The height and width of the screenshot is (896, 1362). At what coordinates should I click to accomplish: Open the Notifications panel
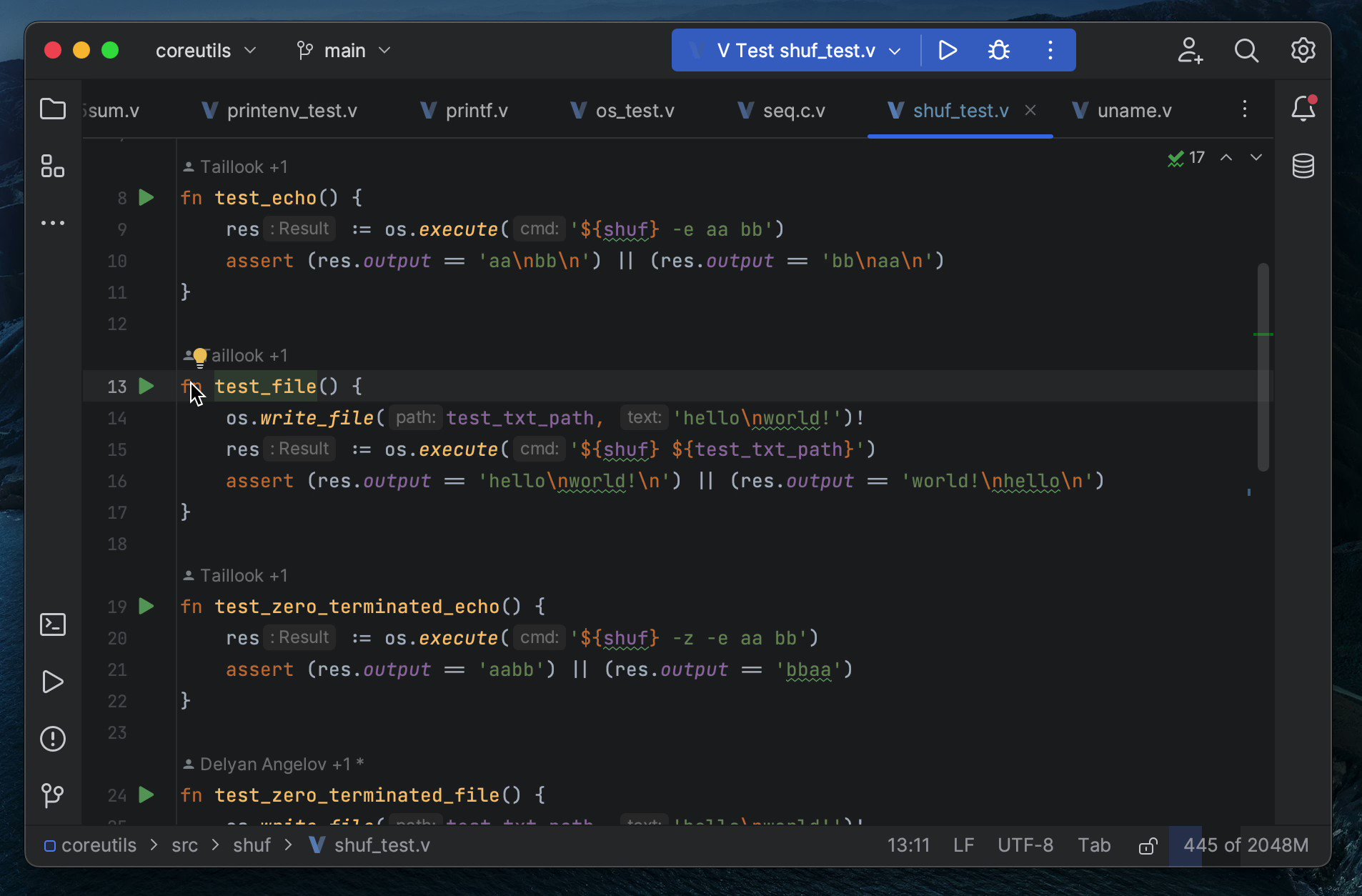click(x=1303, y=109)
